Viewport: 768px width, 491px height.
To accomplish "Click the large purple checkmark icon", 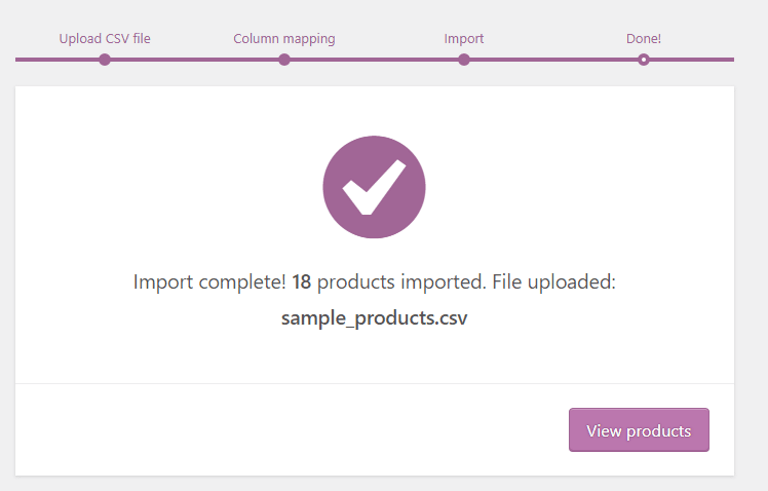I will (374, 187).
